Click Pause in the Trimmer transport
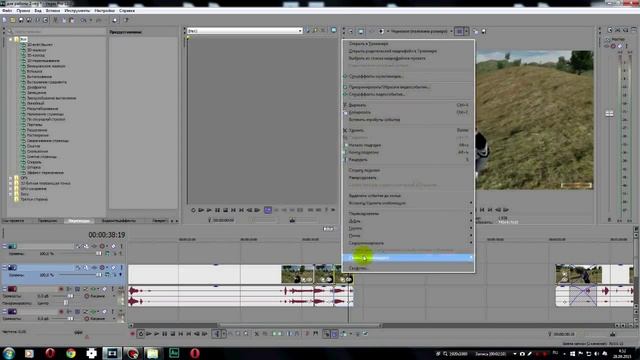The width and height of the screenshot is (640, 360). point(217,210)
